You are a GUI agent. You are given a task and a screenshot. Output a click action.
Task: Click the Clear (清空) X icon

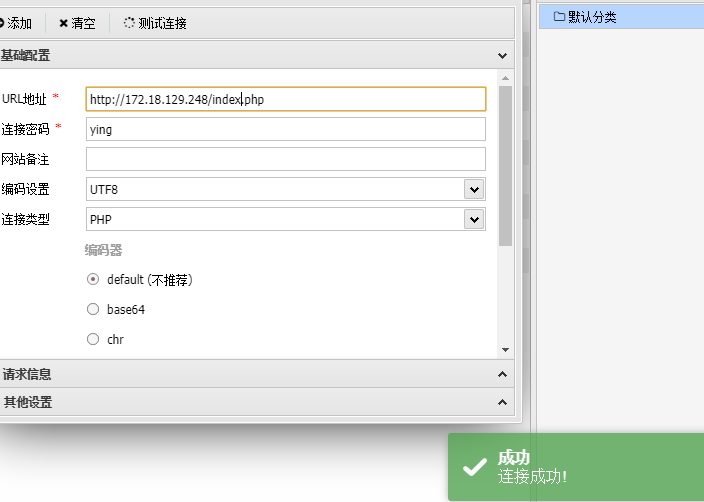[x=64, y=23]
